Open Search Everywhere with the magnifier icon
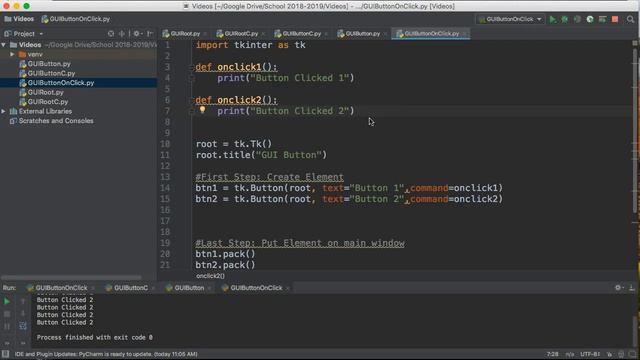Viewport: 640px width, 360px height. click(x=631, y=19)
